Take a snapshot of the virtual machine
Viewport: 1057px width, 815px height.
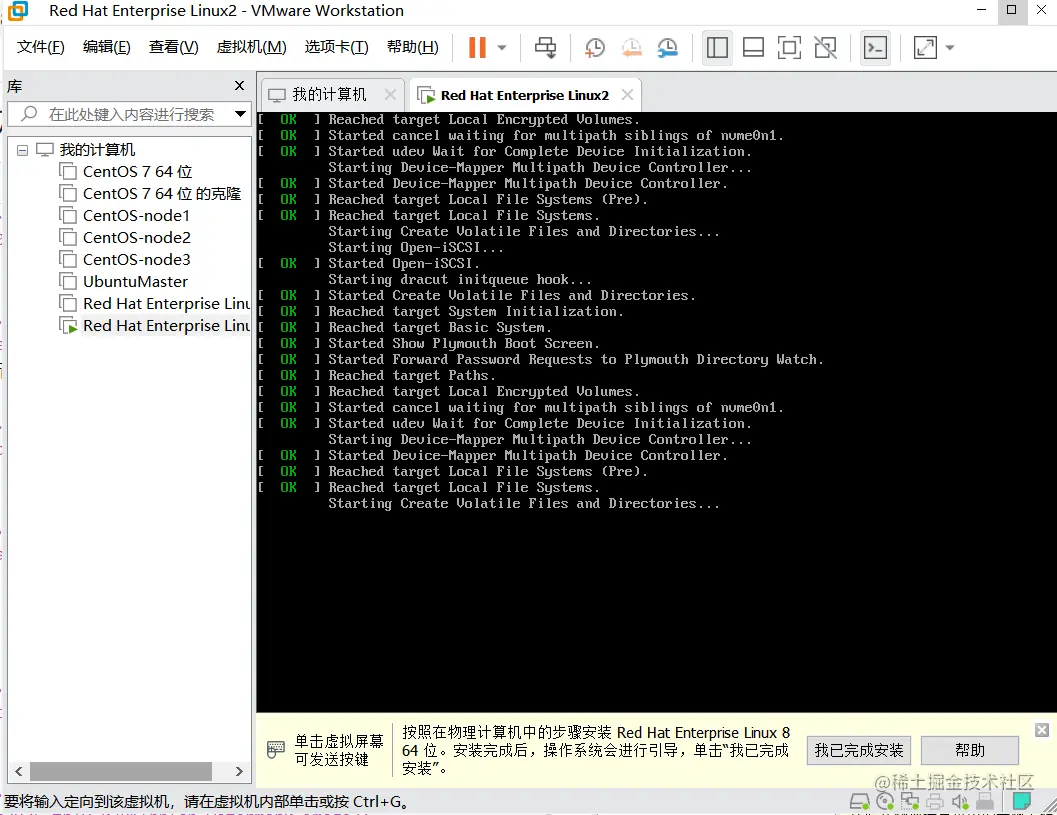point(595,47)
